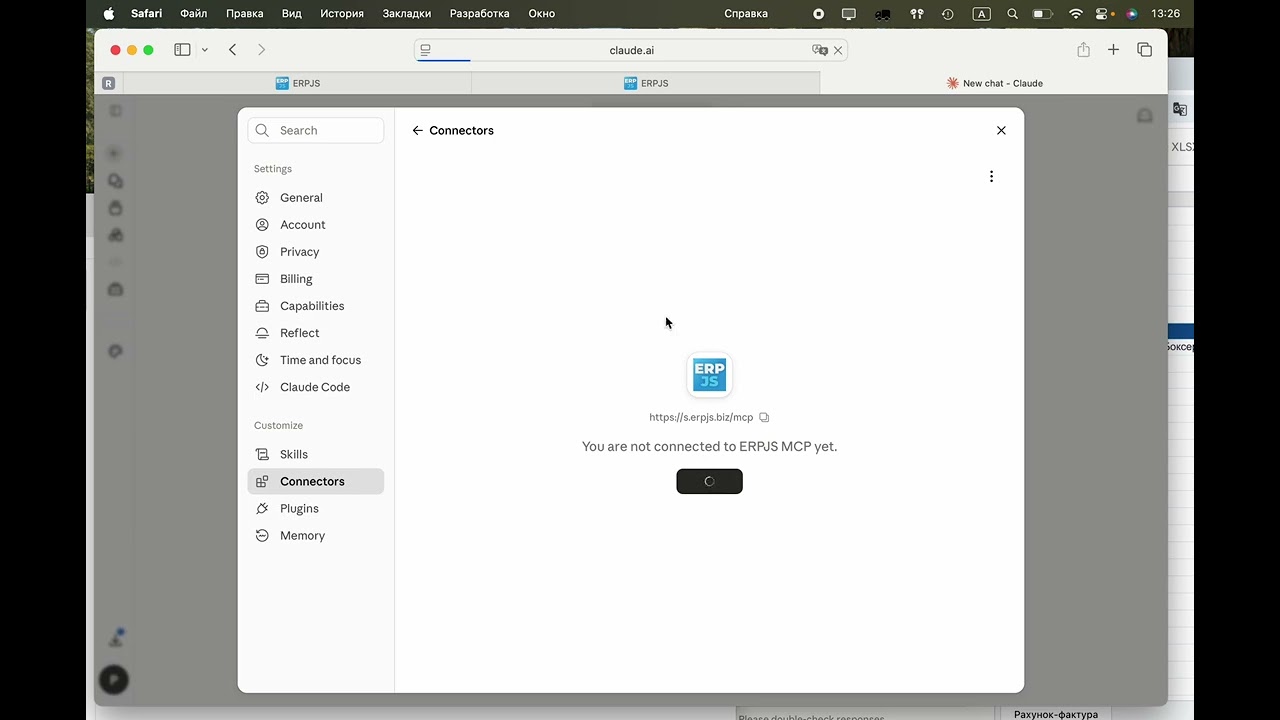Open the page translation icon
The width and height of the screenshot is (1280, 720).
(x=820, y=50)
